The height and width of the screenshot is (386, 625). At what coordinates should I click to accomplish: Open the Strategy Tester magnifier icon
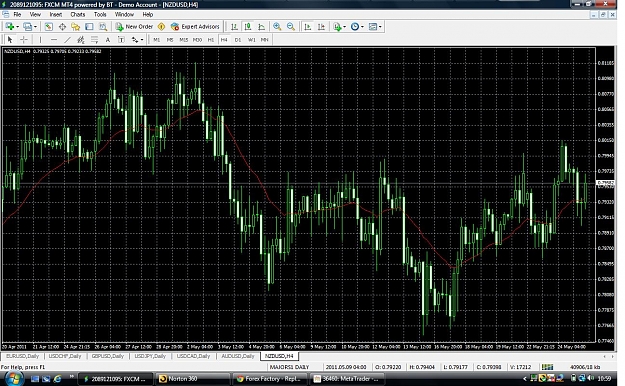coord(103,27)
